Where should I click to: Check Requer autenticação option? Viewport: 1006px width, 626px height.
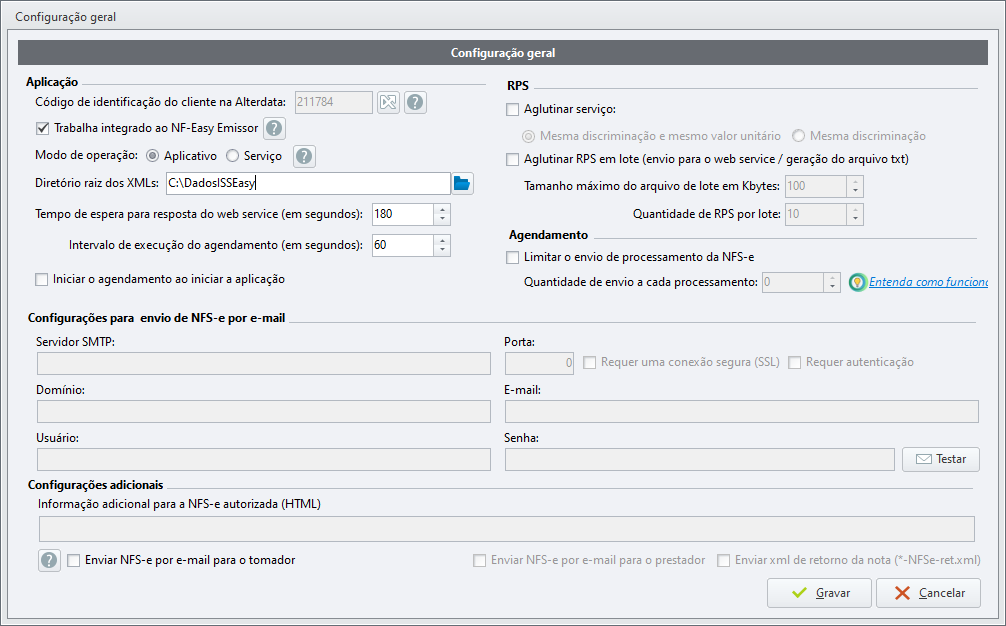coord(794,362)
